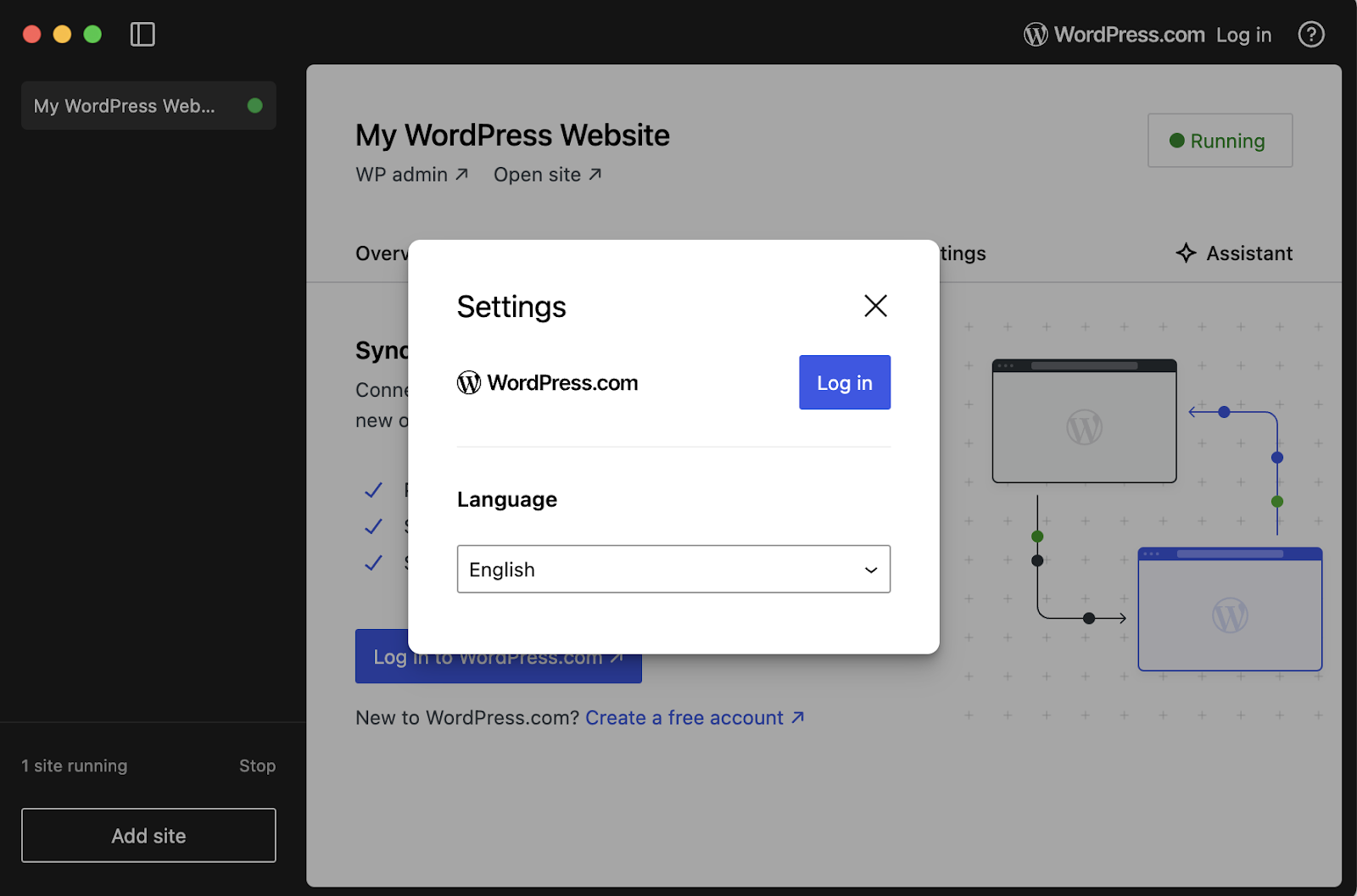Click the Assistant sparkle icon
Screen dimensions: 1357x896
coord(1184,253)
